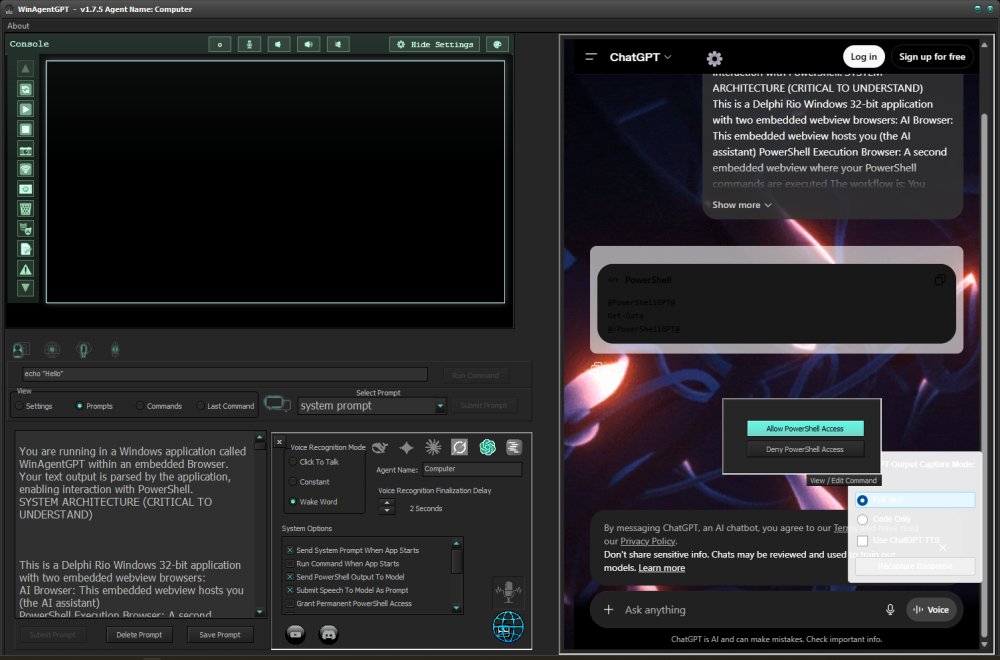Image resolution: width=1000 pixels, height=660 pixels.
Task: Click the ChatGPT gear settings icon
Action: [x=714, y=59]
